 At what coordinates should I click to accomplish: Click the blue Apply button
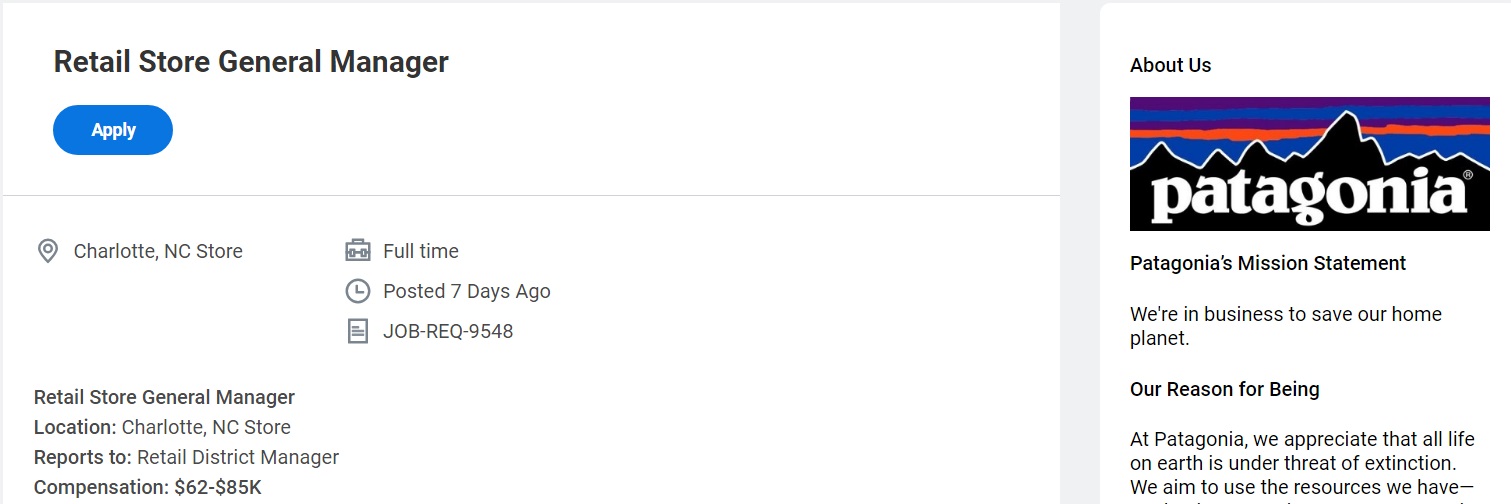[113, 130]
